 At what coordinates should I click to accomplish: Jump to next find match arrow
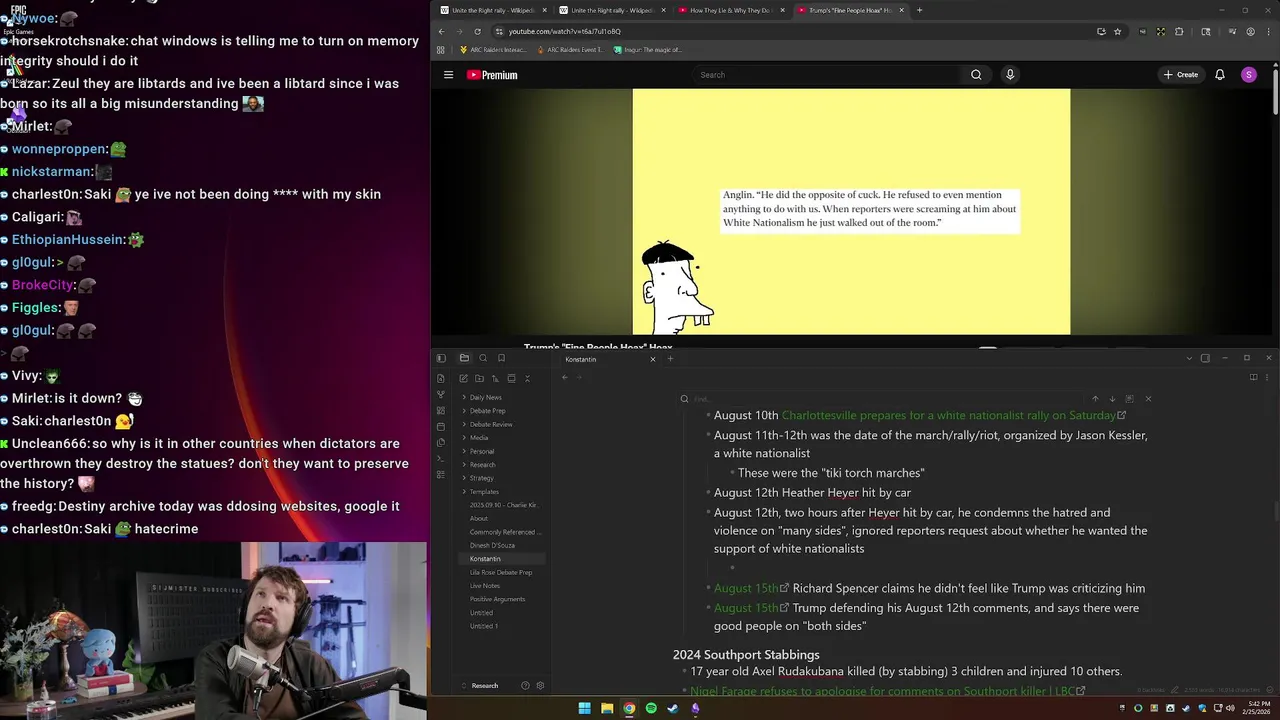(1112, 399)
